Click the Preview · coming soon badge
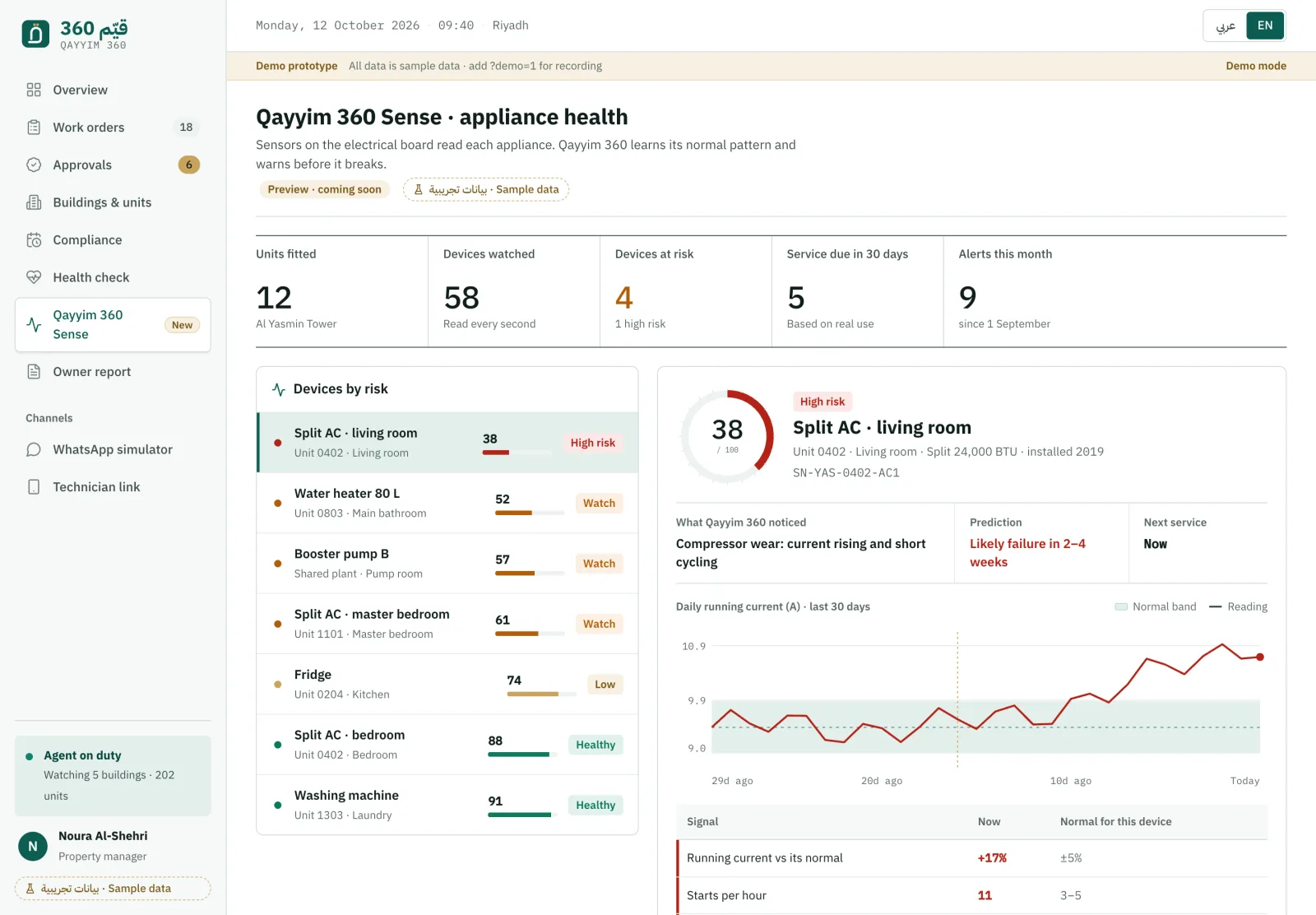Viewport: 1316px width, 915px height. pos(324,189)
